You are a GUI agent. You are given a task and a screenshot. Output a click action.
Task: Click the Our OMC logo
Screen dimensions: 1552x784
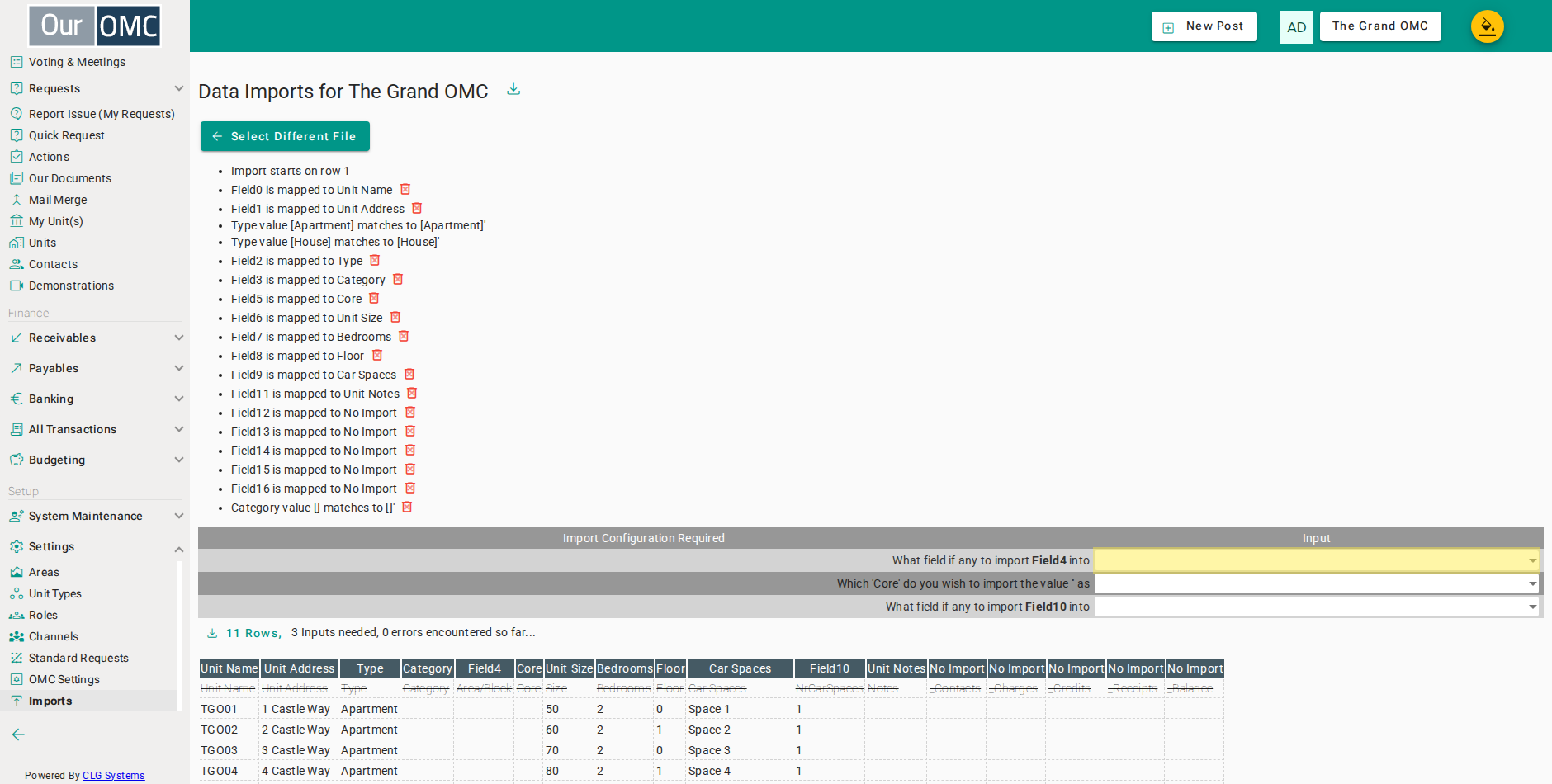pyautogui.click(x=95, y=26)
